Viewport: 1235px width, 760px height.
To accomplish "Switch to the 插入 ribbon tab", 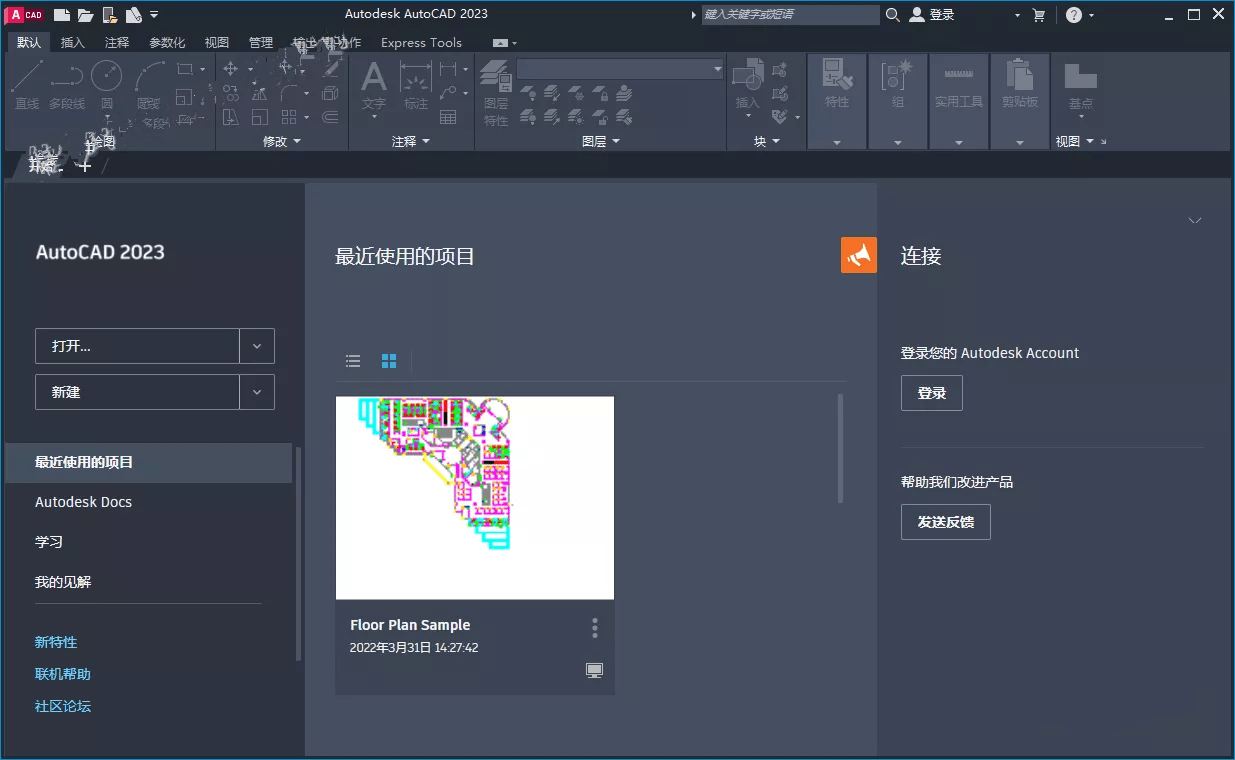I will coord(74,42).
